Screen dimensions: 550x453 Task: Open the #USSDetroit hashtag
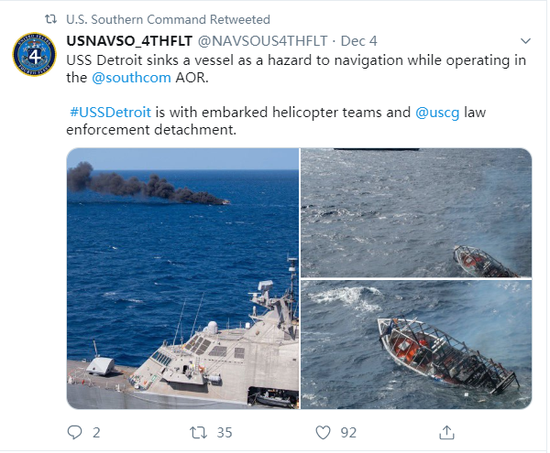(110, 112)
